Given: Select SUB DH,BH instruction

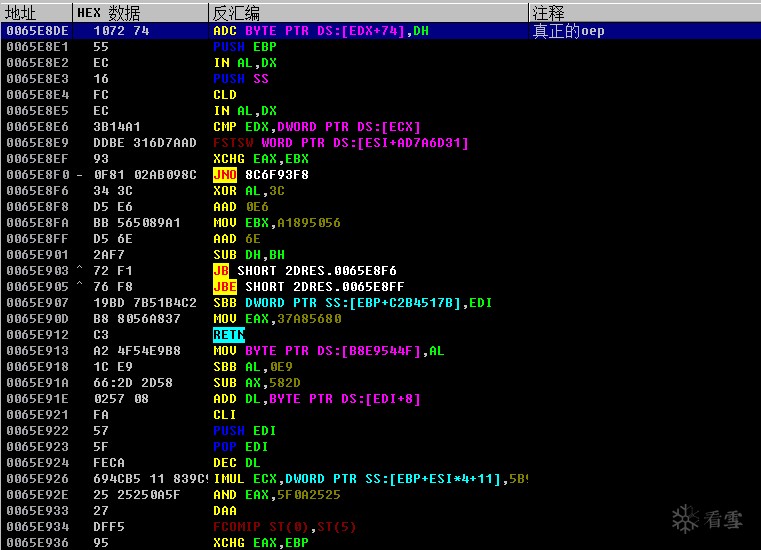Looking at the screenshot, I should pos(249,255).
